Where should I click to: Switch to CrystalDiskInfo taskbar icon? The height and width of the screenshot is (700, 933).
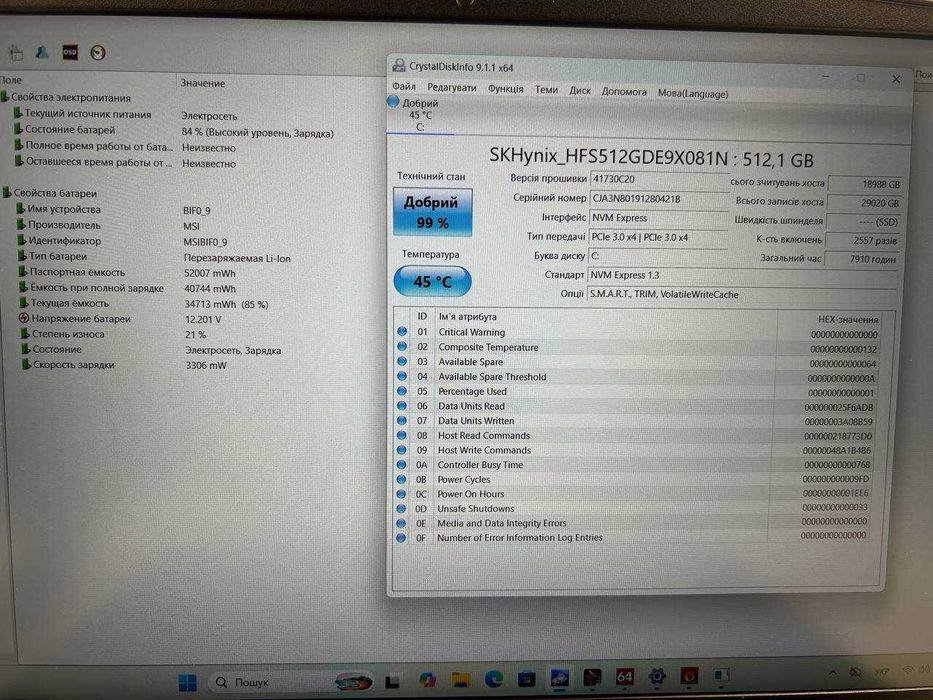coord(559,677)
